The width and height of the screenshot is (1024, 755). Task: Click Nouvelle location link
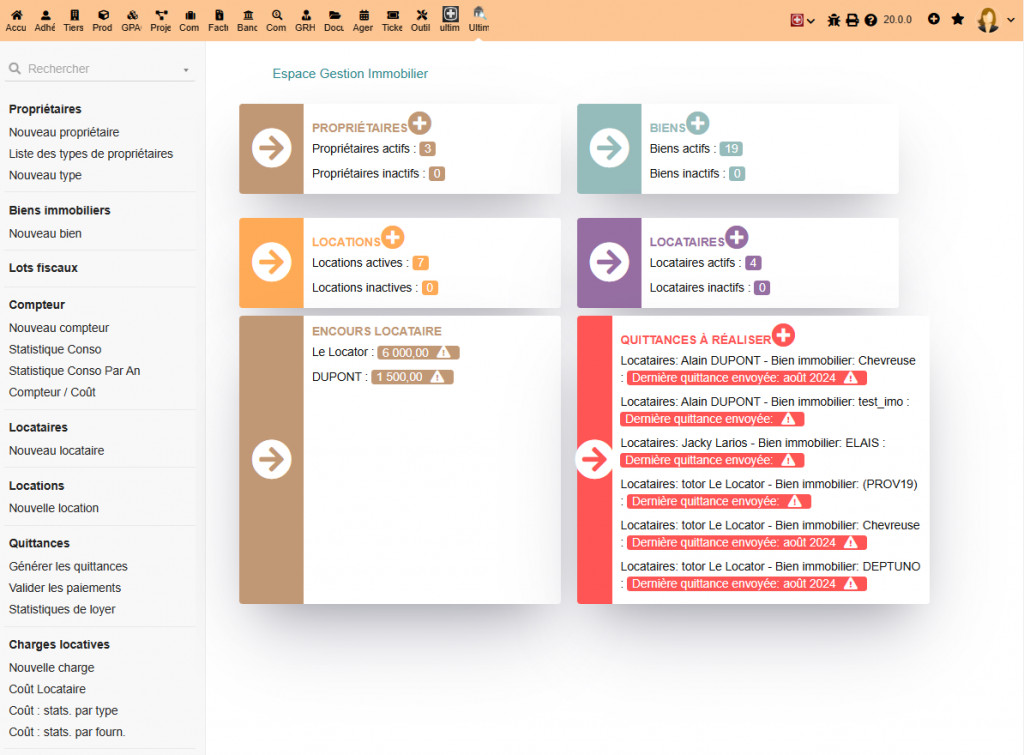54,507
